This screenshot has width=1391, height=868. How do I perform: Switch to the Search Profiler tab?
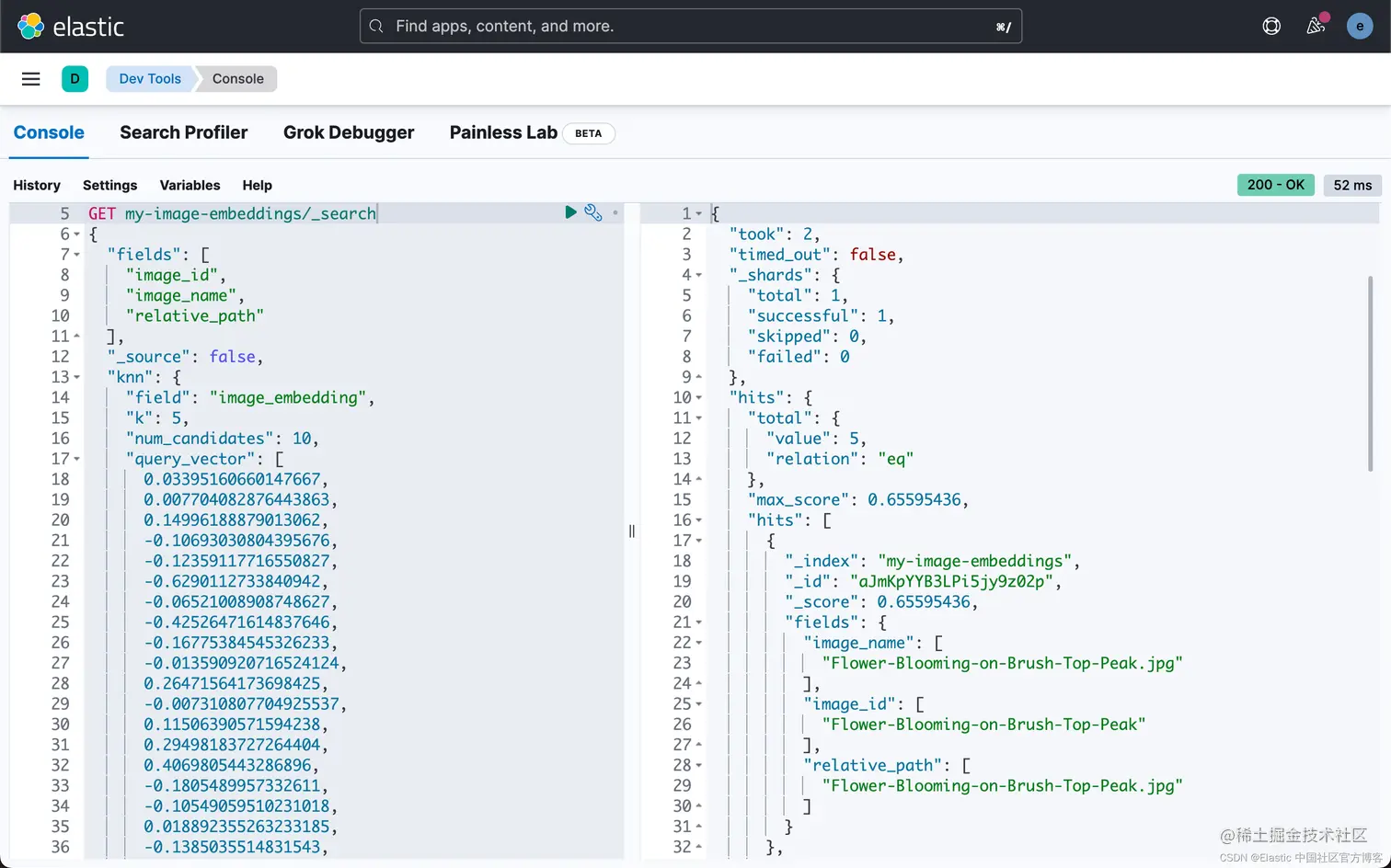click(x=184, y=132)
